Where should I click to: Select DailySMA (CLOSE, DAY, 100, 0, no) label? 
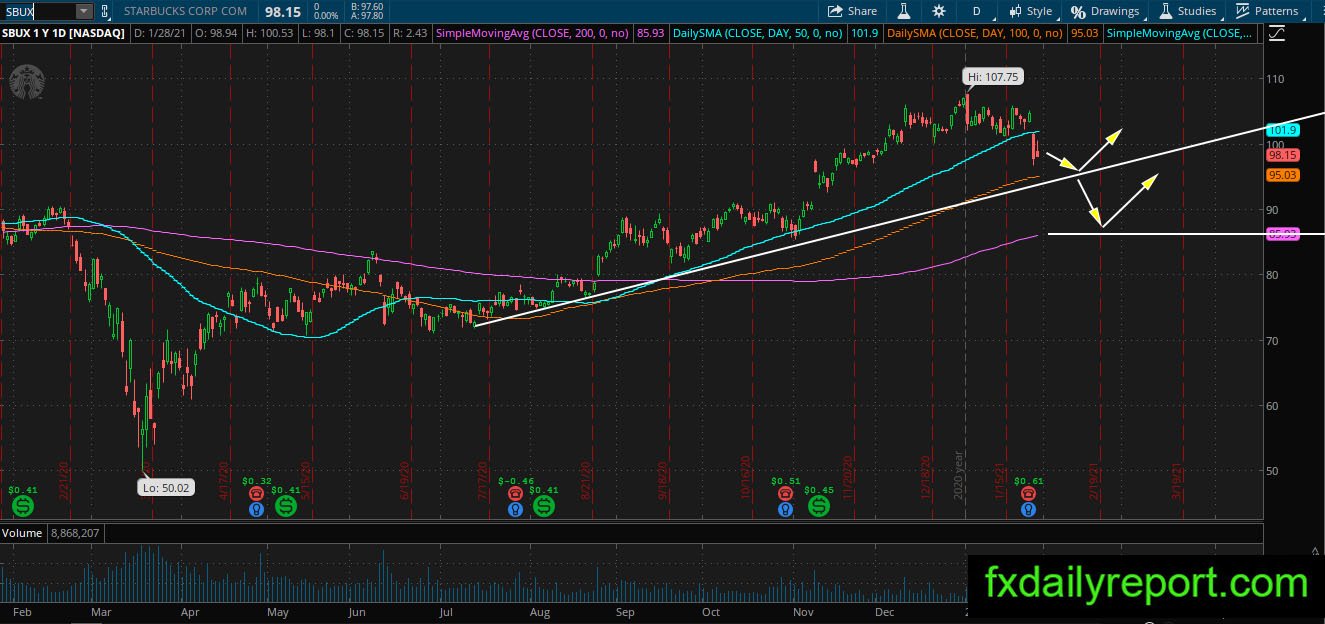975,34
